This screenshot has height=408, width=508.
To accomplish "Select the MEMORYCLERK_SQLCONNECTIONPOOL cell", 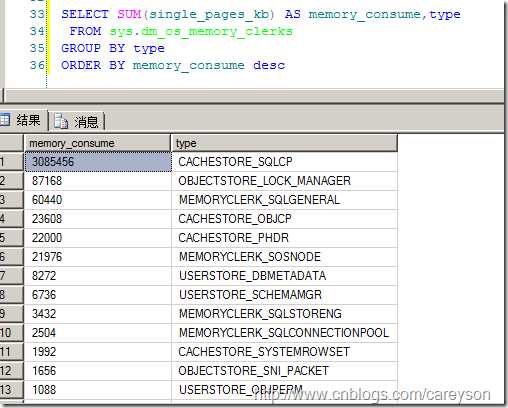I will click(284, 333).
